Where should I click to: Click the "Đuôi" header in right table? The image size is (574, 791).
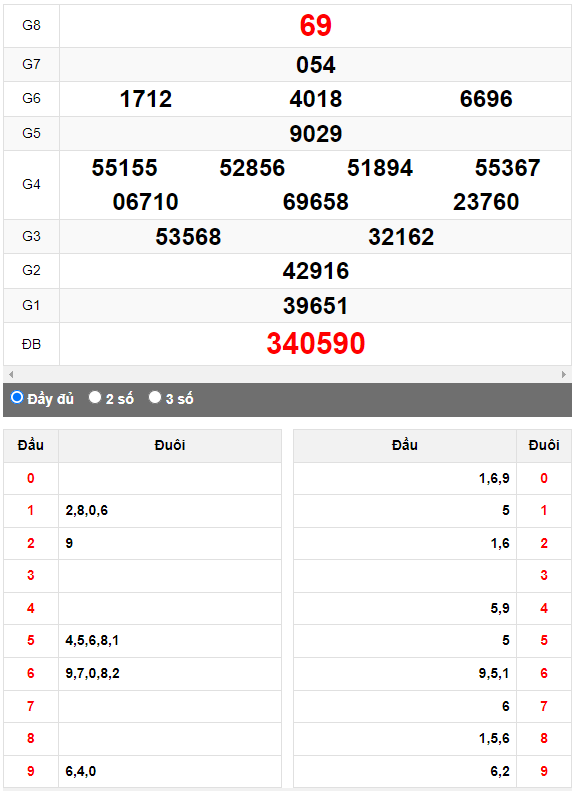coord(544,445)
